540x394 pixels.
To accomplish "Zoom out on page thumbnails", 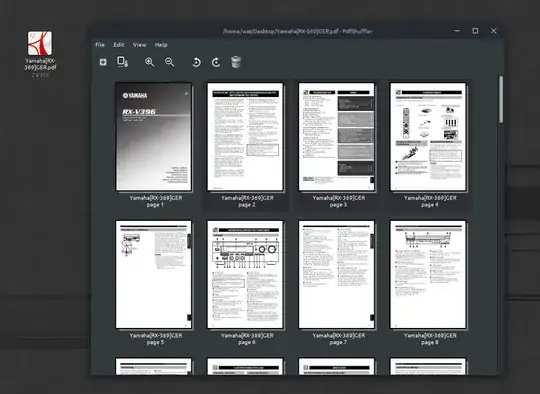I will pyautogui.click(x=169, y=62).
